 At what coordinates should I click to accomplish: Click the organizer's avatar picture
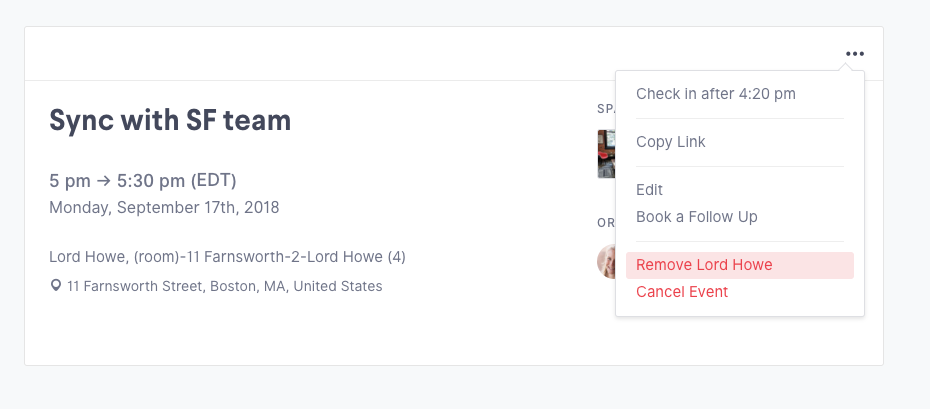click(x=606, y=261)
